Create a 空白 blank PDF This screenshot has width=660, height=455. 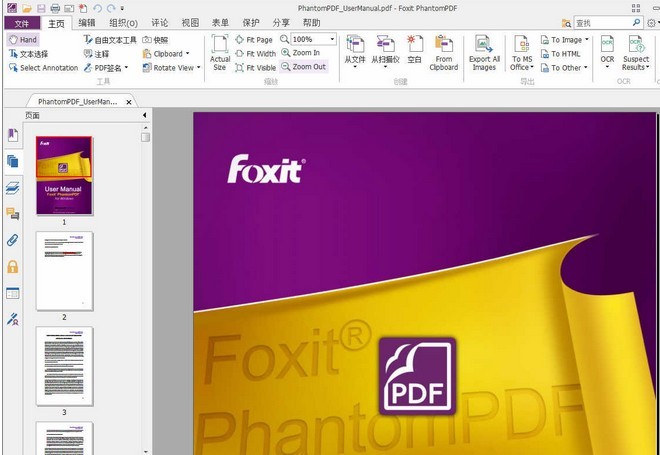pos(414,51)
